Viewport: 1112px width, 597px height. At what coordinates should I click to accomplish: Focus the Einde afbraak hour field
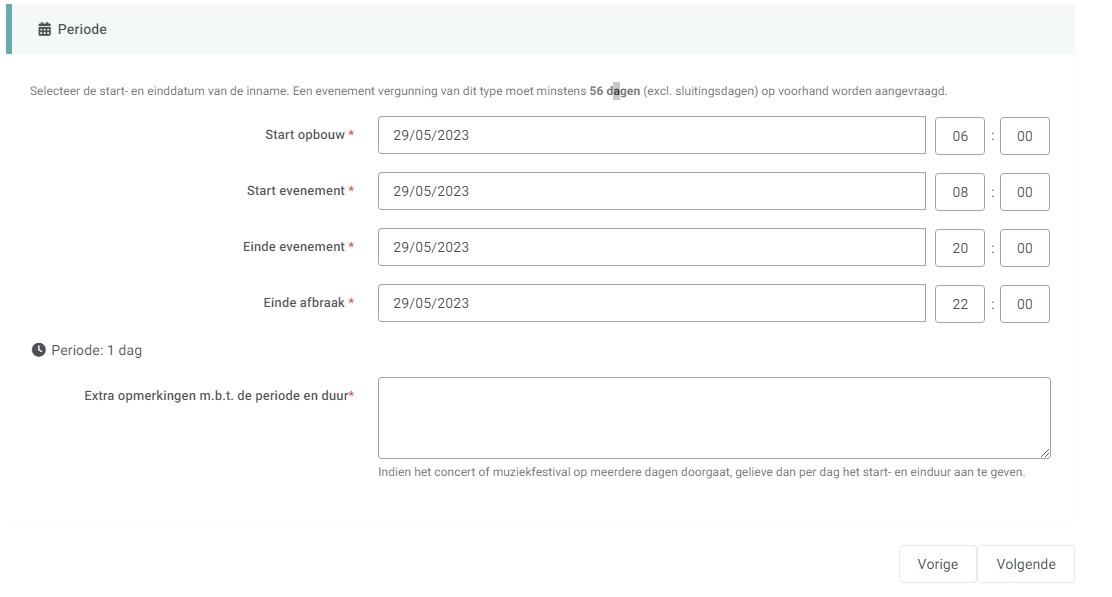click(x=960, y=304)
